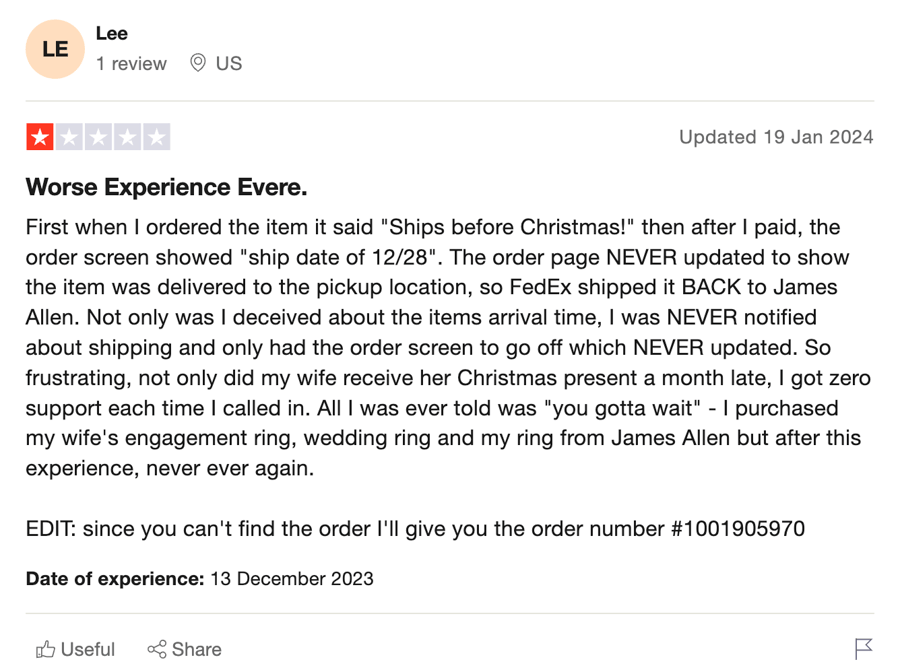Click the '1 review' count text
This screenshot has height=672, width=900.
(x=131, y=64)
